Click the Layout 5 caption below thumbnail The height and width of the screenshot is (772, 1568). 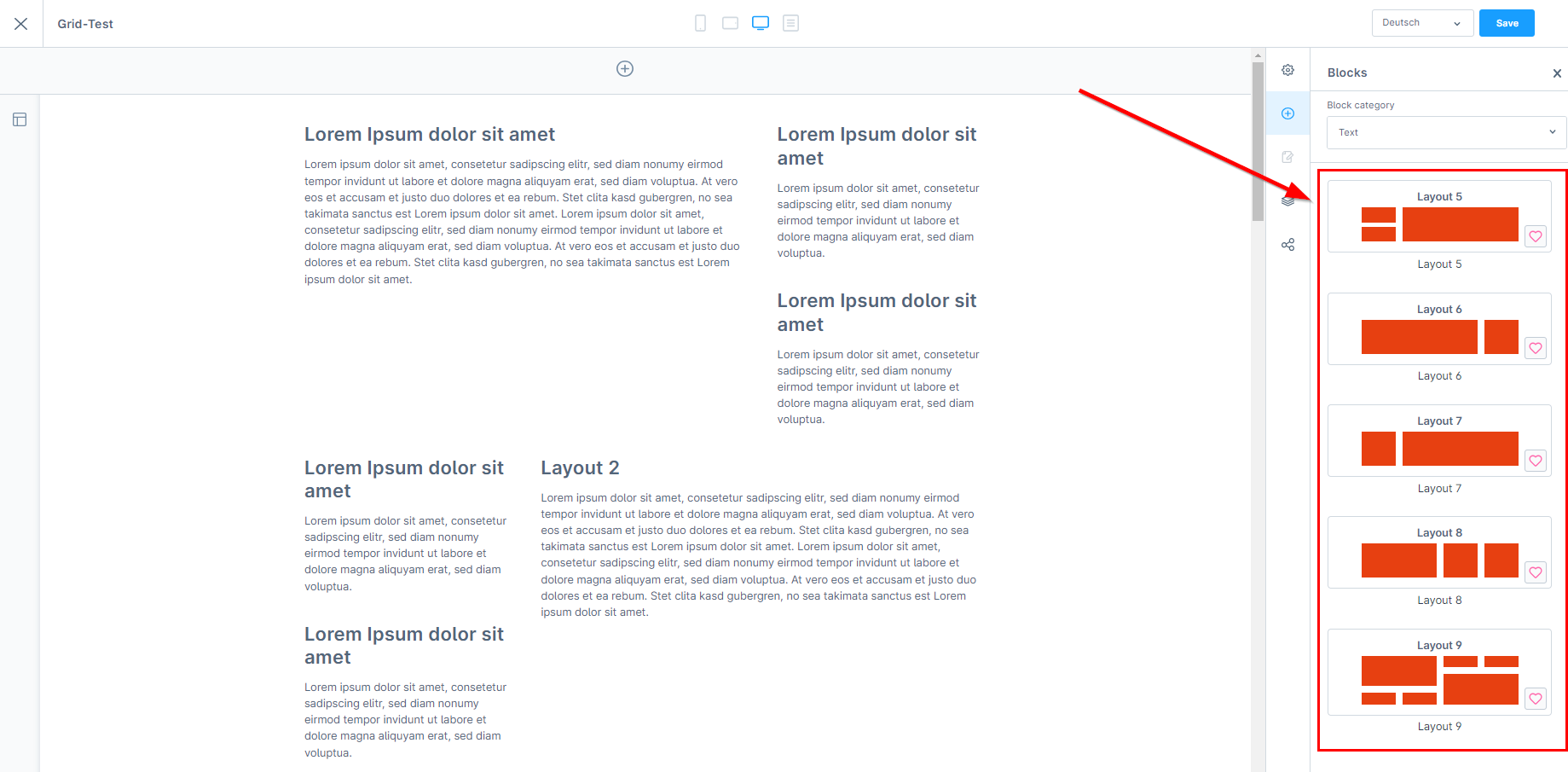[1439, 264]
